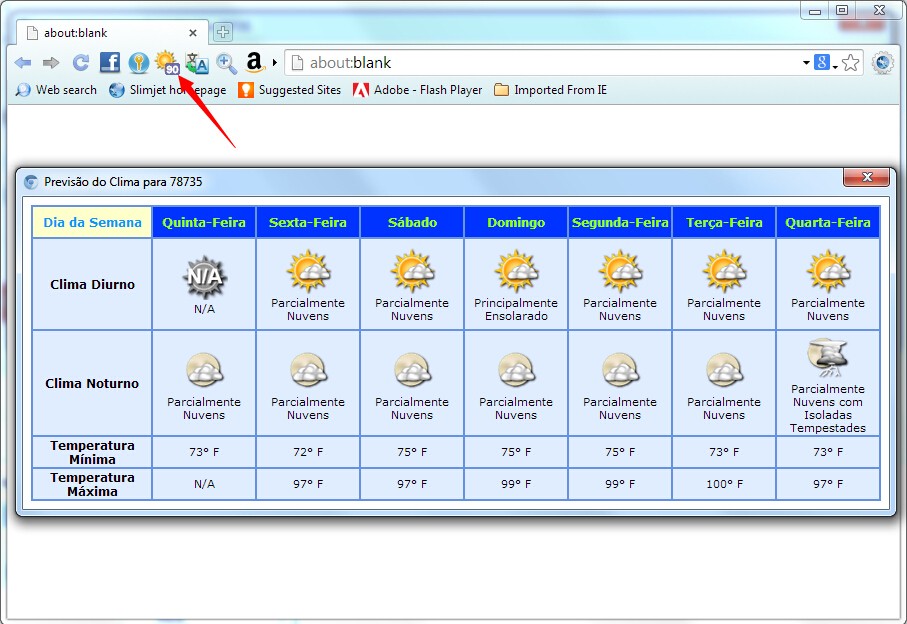Maximize the browser window
Image resolution: width=907 pixels, height=624 pixels.
842,10
